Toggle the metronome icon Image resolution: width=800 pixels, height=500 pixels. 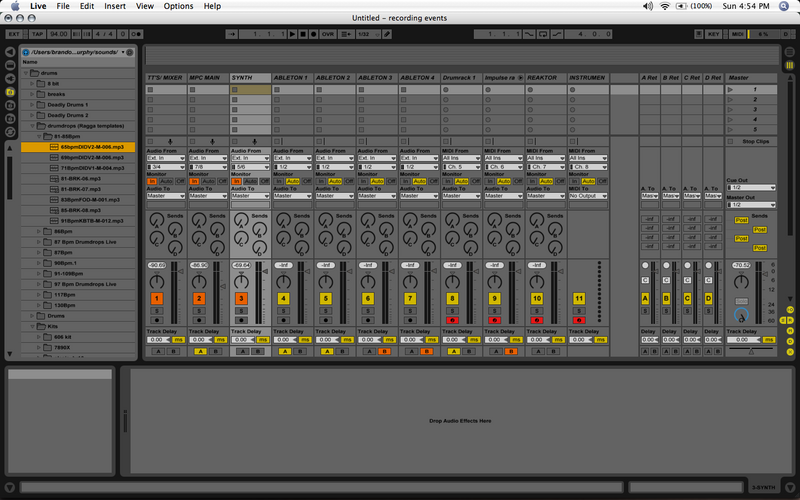[136, 34]
